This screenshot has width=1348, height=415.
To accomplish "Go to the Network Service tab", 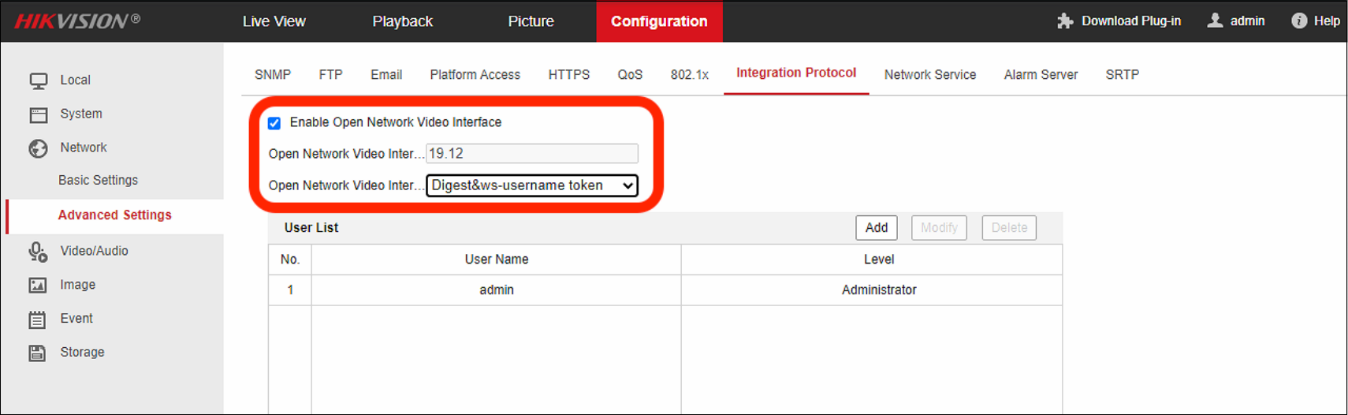I will [930, 74].
